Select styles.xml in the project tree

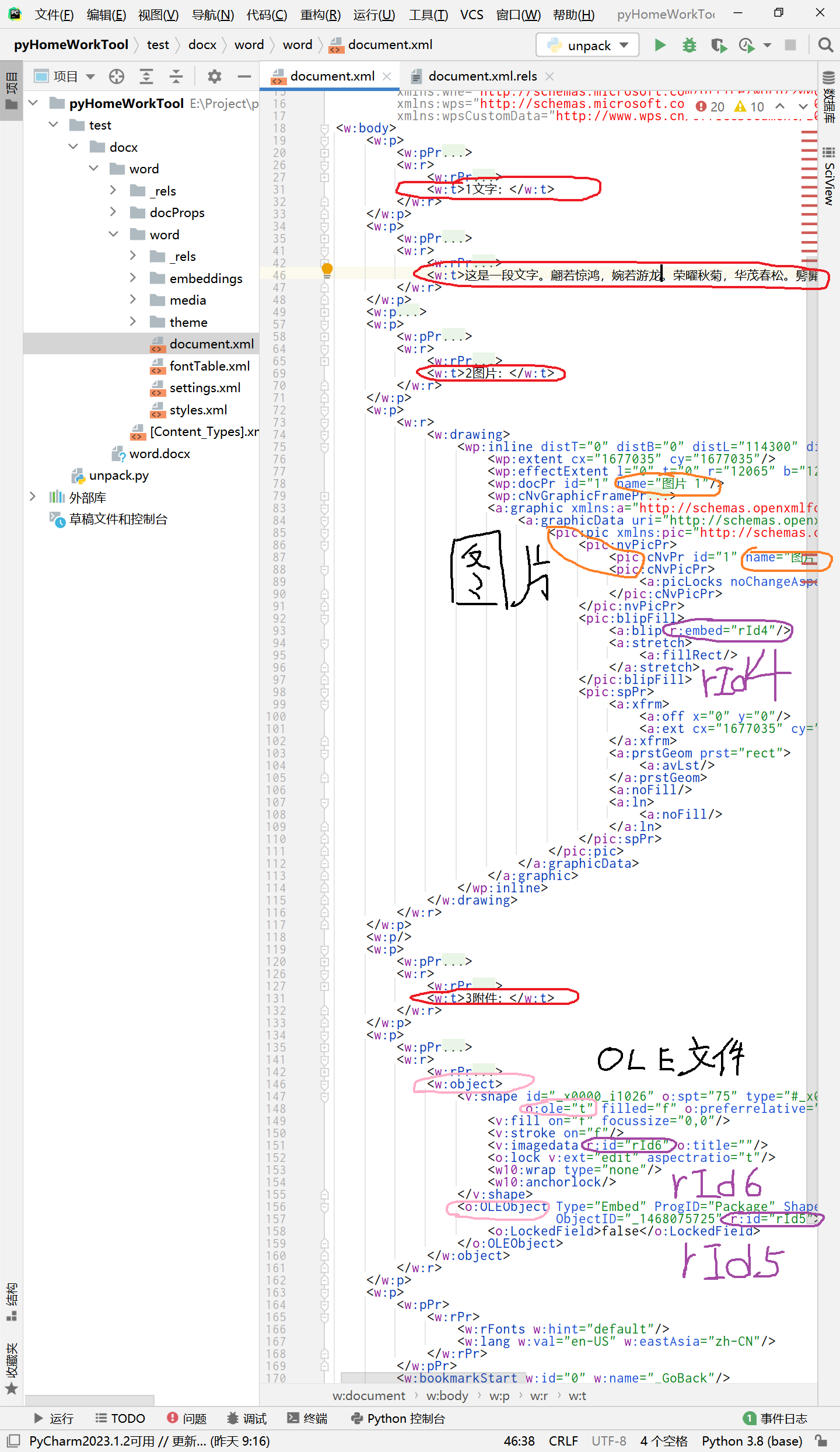pyautogui.click(x=198, y=410)
